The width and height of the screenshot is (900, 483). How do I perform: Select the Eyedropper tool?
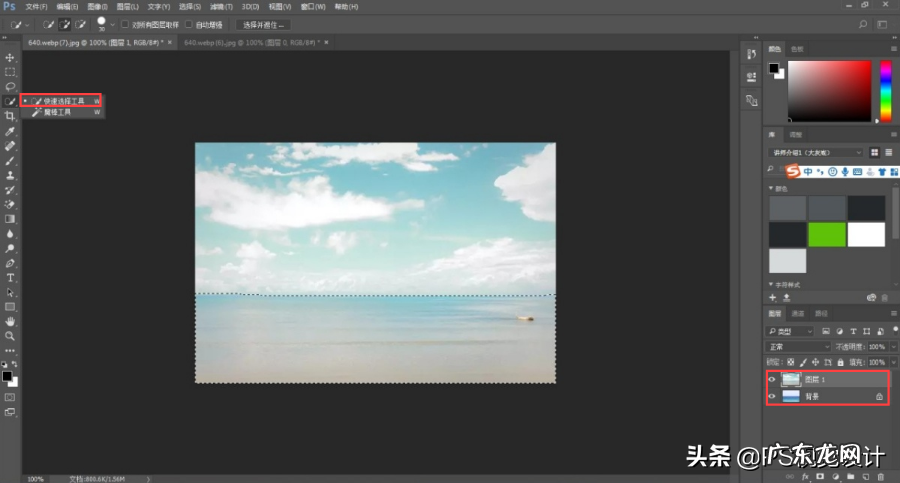10,131
